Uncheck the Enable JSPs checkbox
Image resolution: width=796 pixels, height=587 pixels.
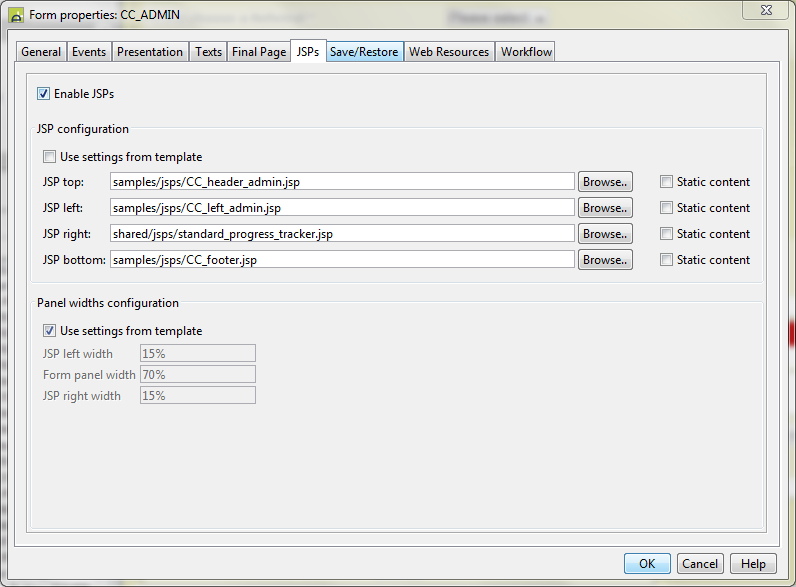click(x=43, y=94)
